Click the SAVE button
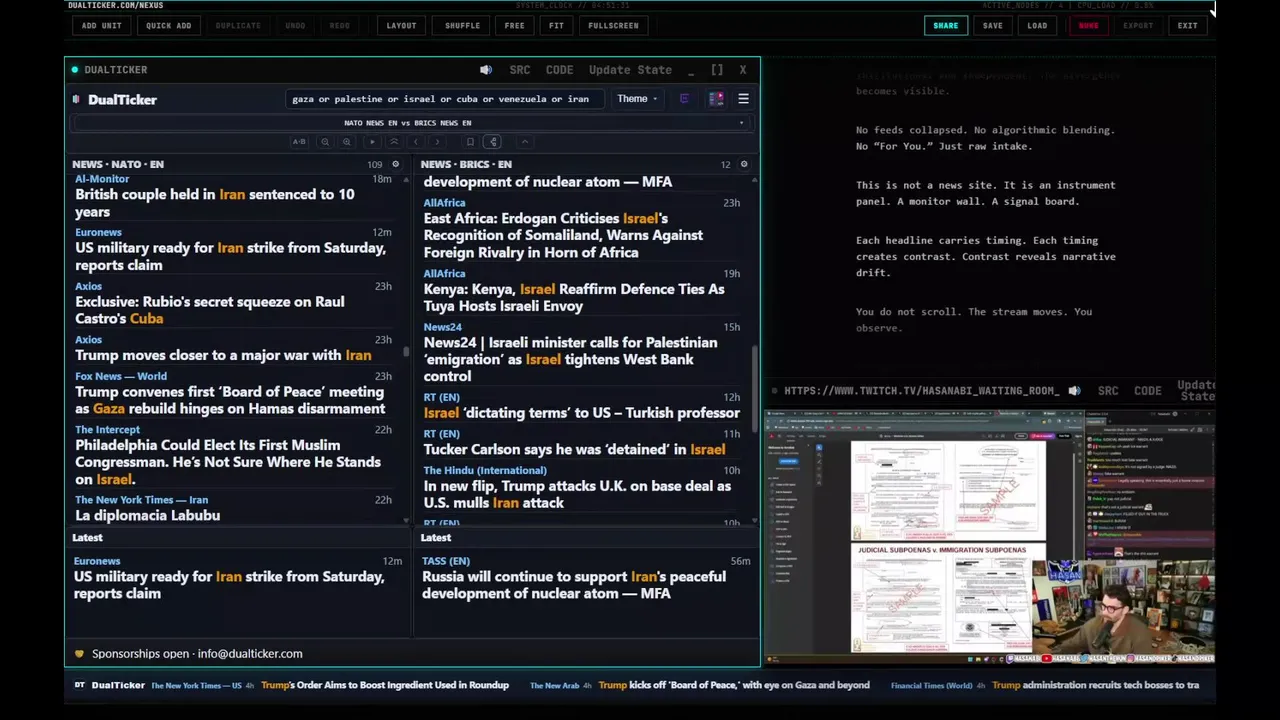The width and height of the screenshot is (1280, 720). point(992,25)
